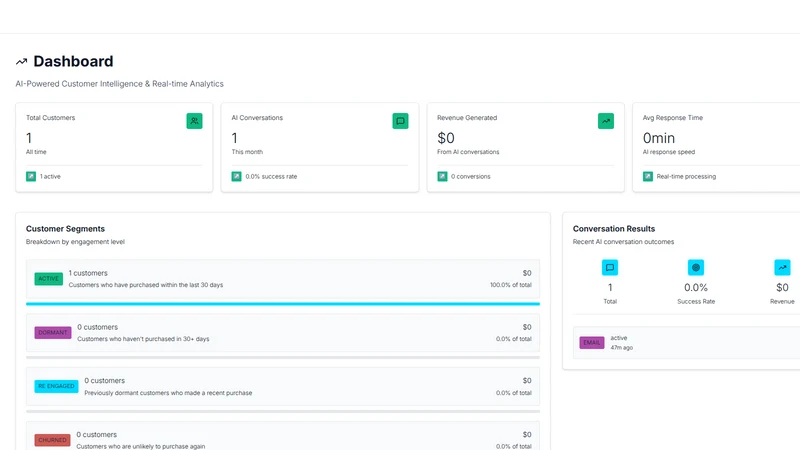Click the '47m ago' conversation timestamp
The width and height of the screenshot is (800, 450).
(621, 347)
